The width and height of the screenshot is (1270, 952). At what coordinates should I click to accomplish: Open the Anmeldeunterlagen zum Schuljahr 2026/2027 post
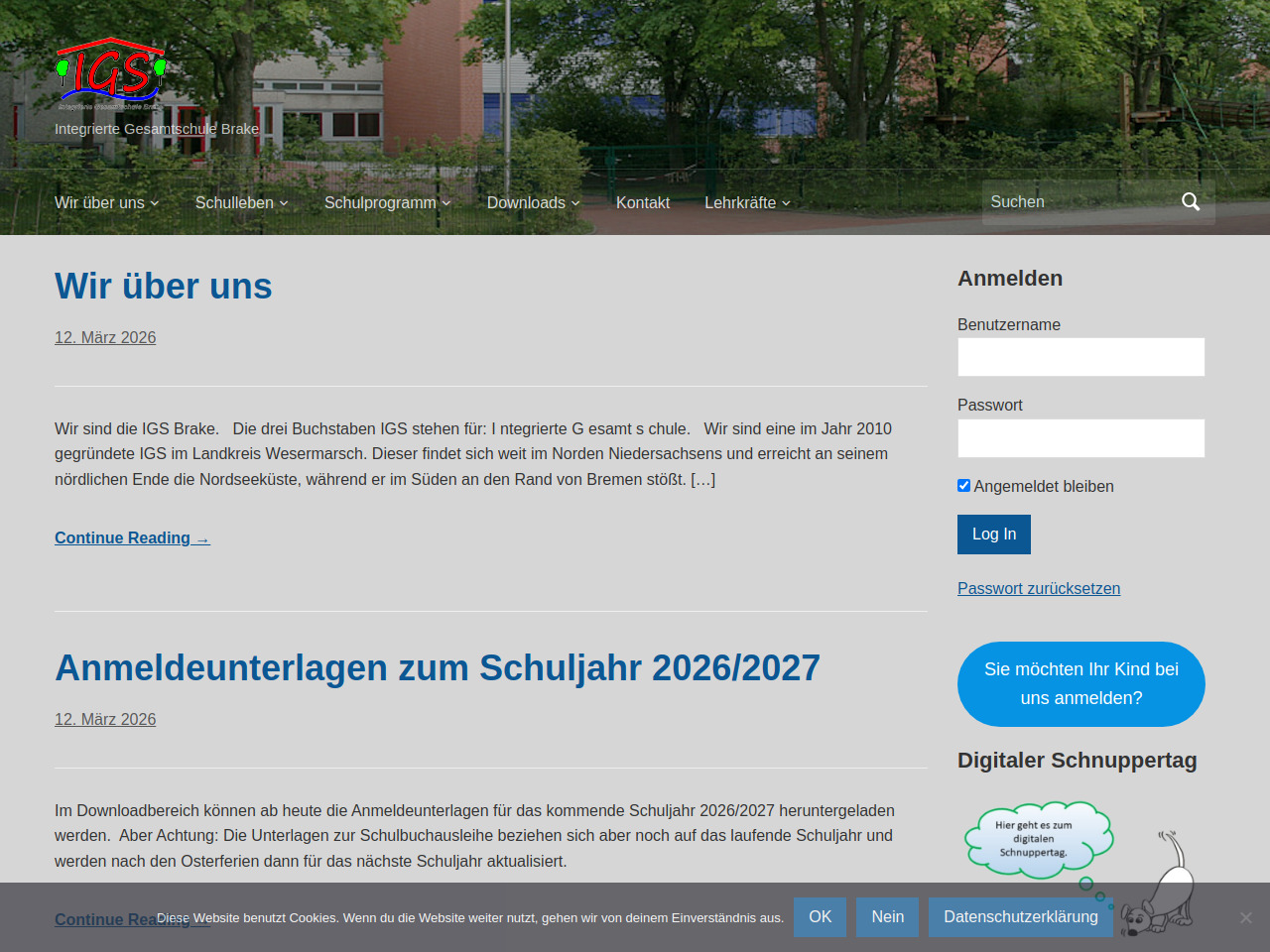[437, 668]
